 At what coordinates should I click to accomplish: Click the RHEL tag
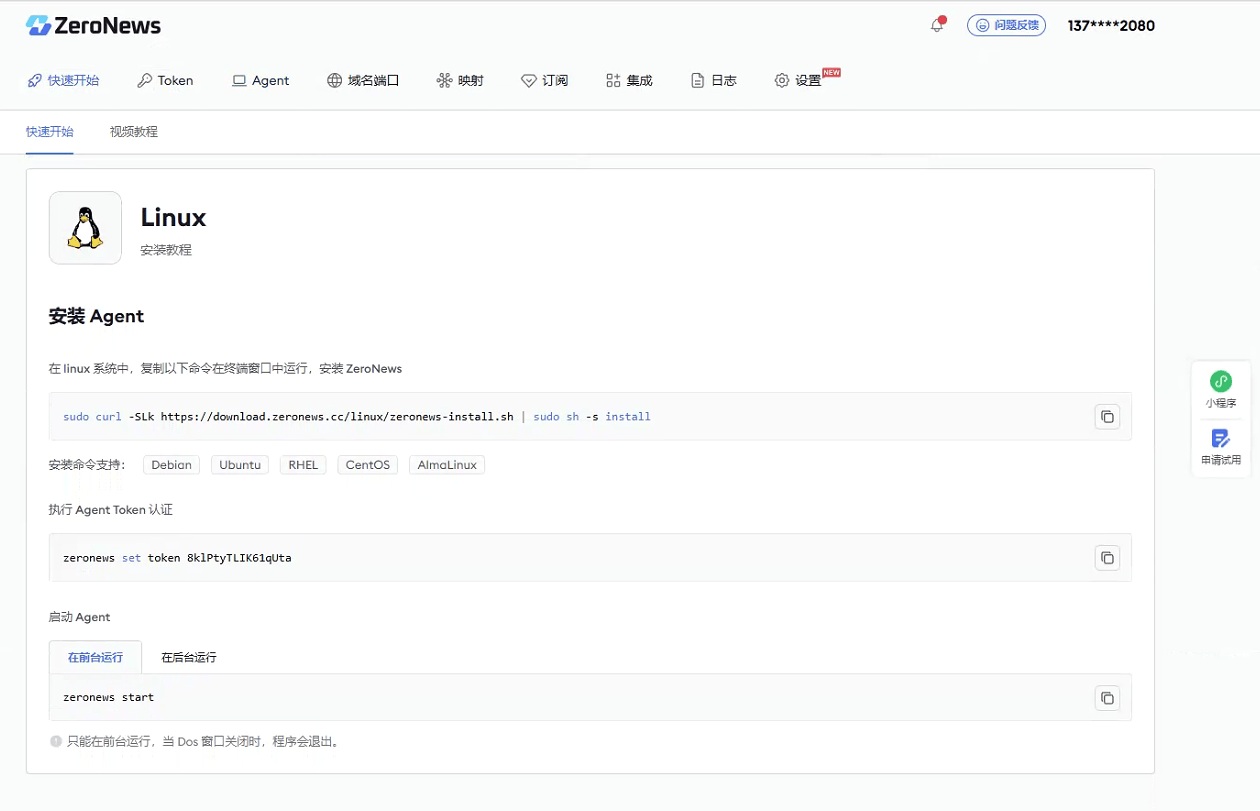tap(303, 465)
